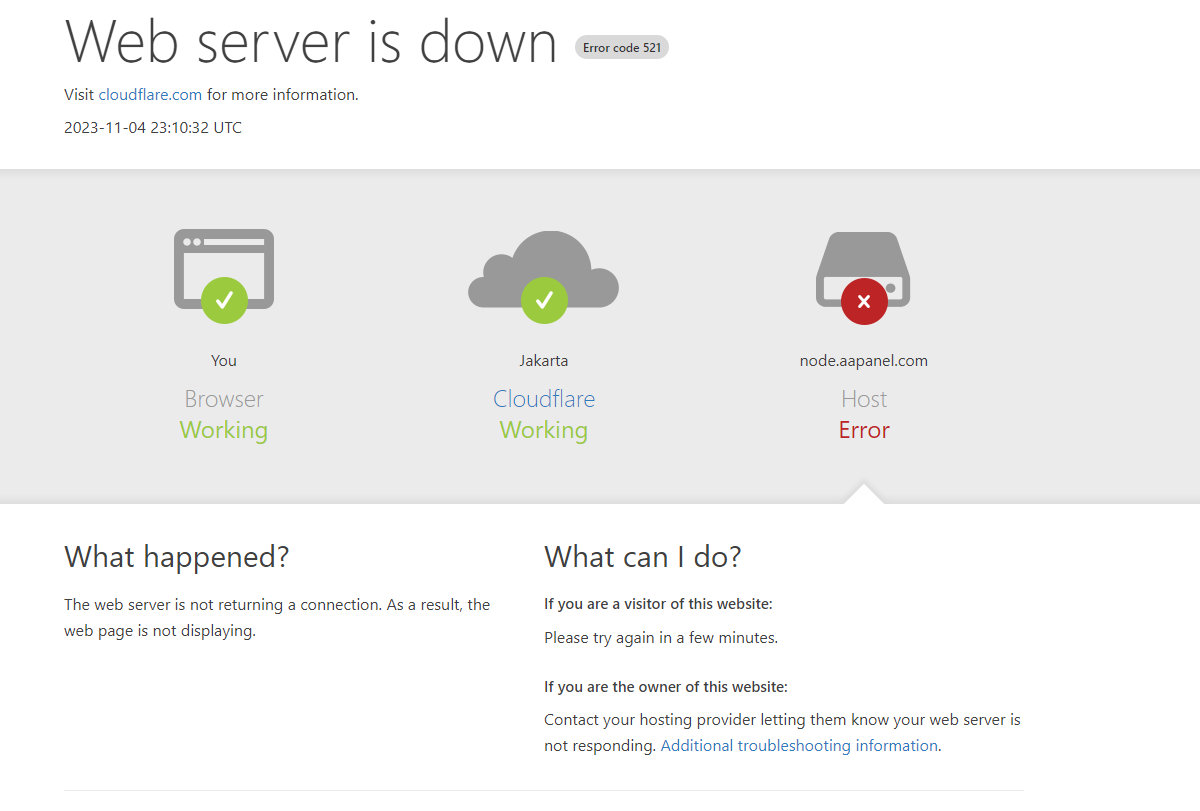Screen dimensions: 1200x811
Task: Click the Browser label
Action: click(x=224, y=399)
